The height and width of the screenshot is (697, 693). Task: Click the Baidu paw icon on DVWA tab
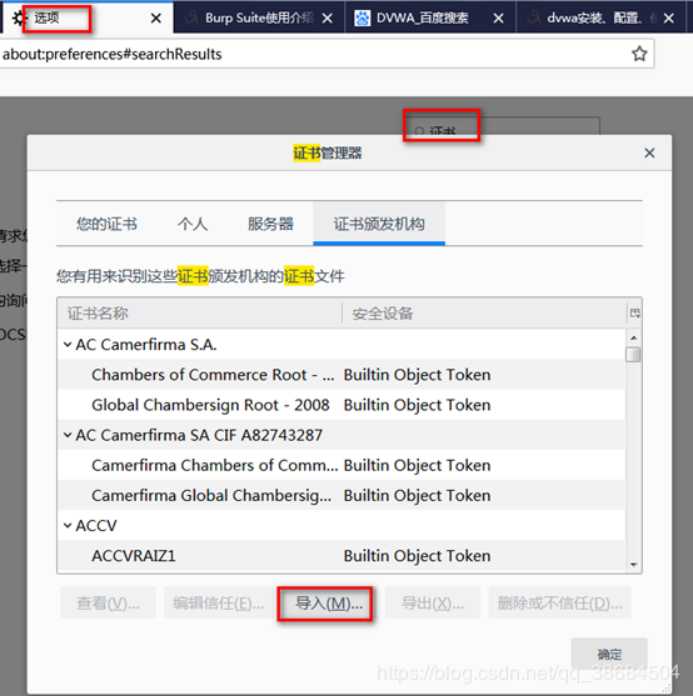(362, 18)
